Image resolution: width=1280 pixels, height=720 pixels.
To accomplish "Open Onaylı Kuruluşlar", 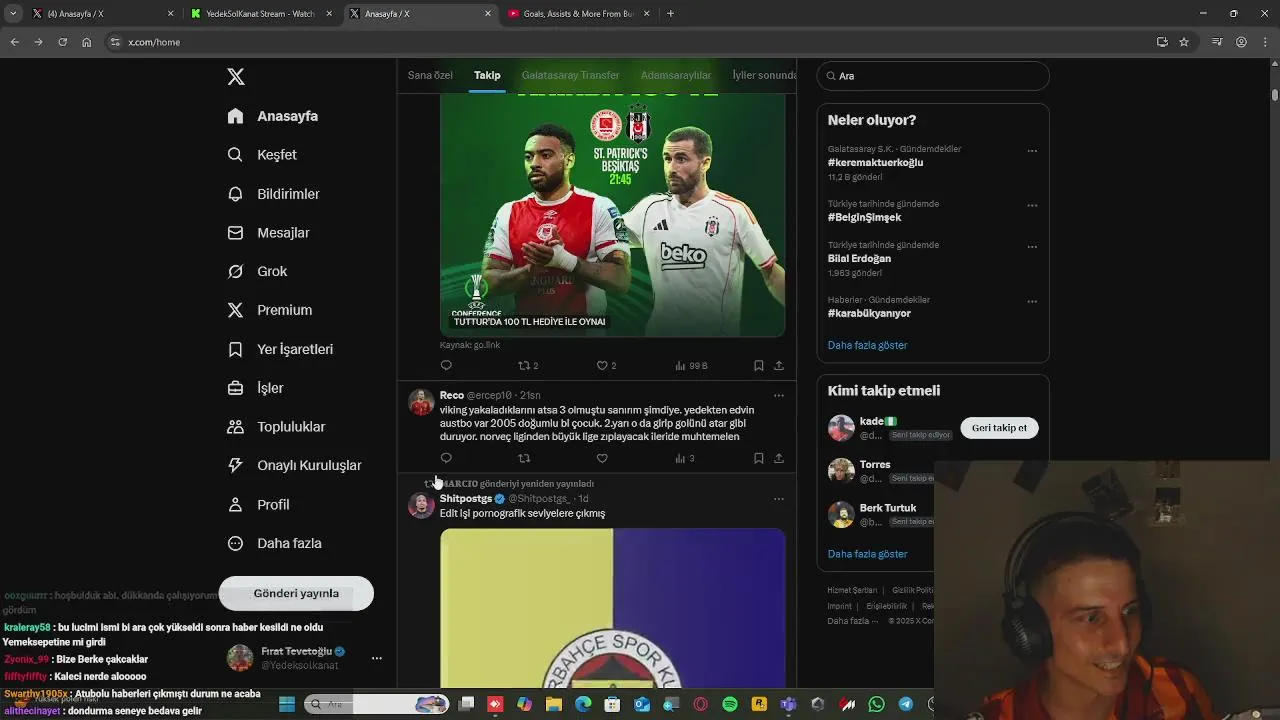I will [x=294, y=465].
